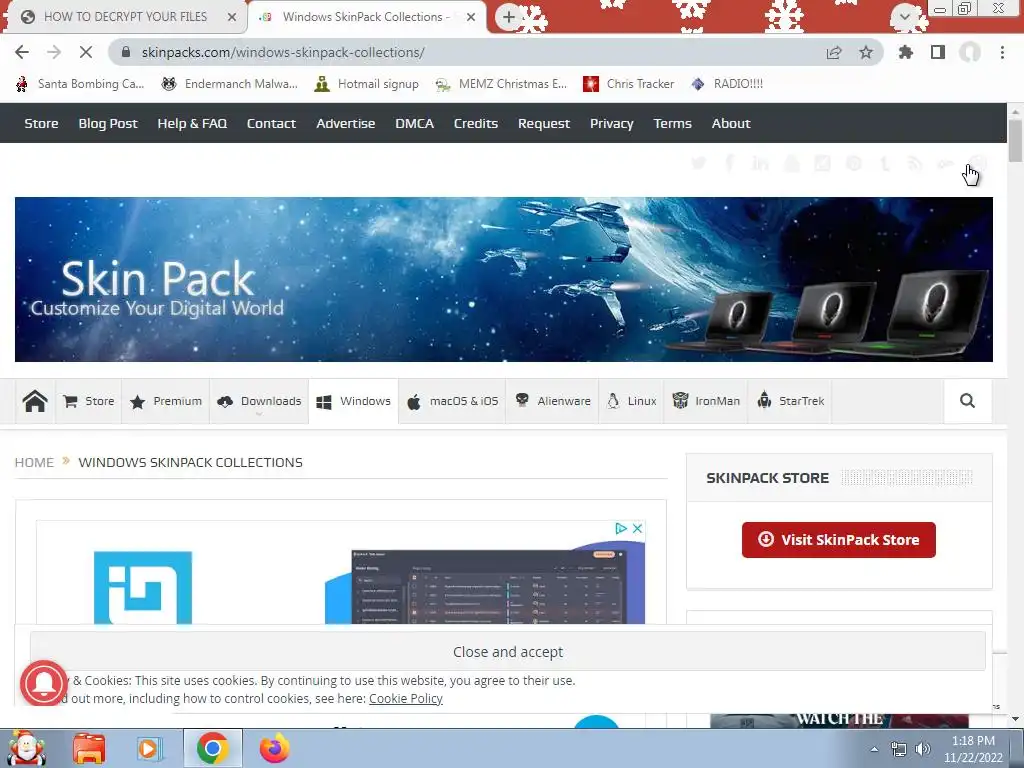Click the network tray icon

coord(899,749)
